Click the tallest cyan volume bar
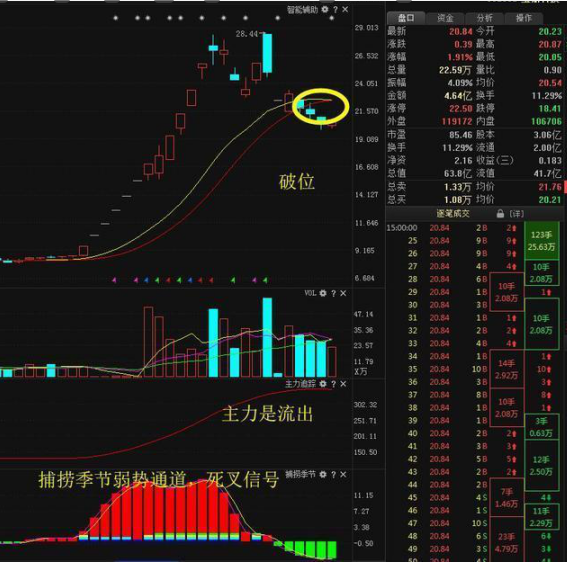The width and height of the screenshot is (567, 563). (267, 337)
